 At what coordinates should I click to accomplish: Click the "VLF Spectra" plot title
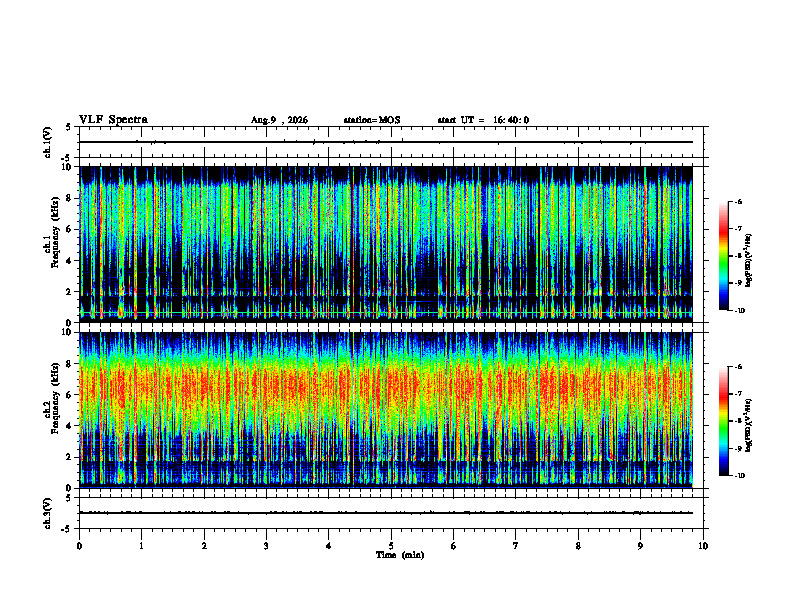tap(113, 120)
